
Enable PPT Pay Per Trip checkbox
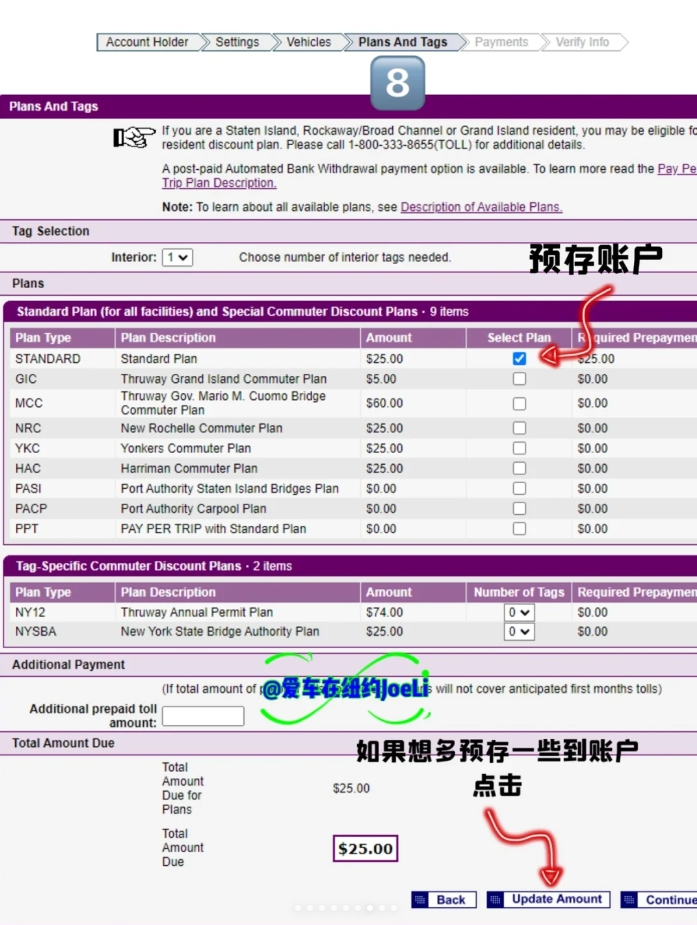519,529
